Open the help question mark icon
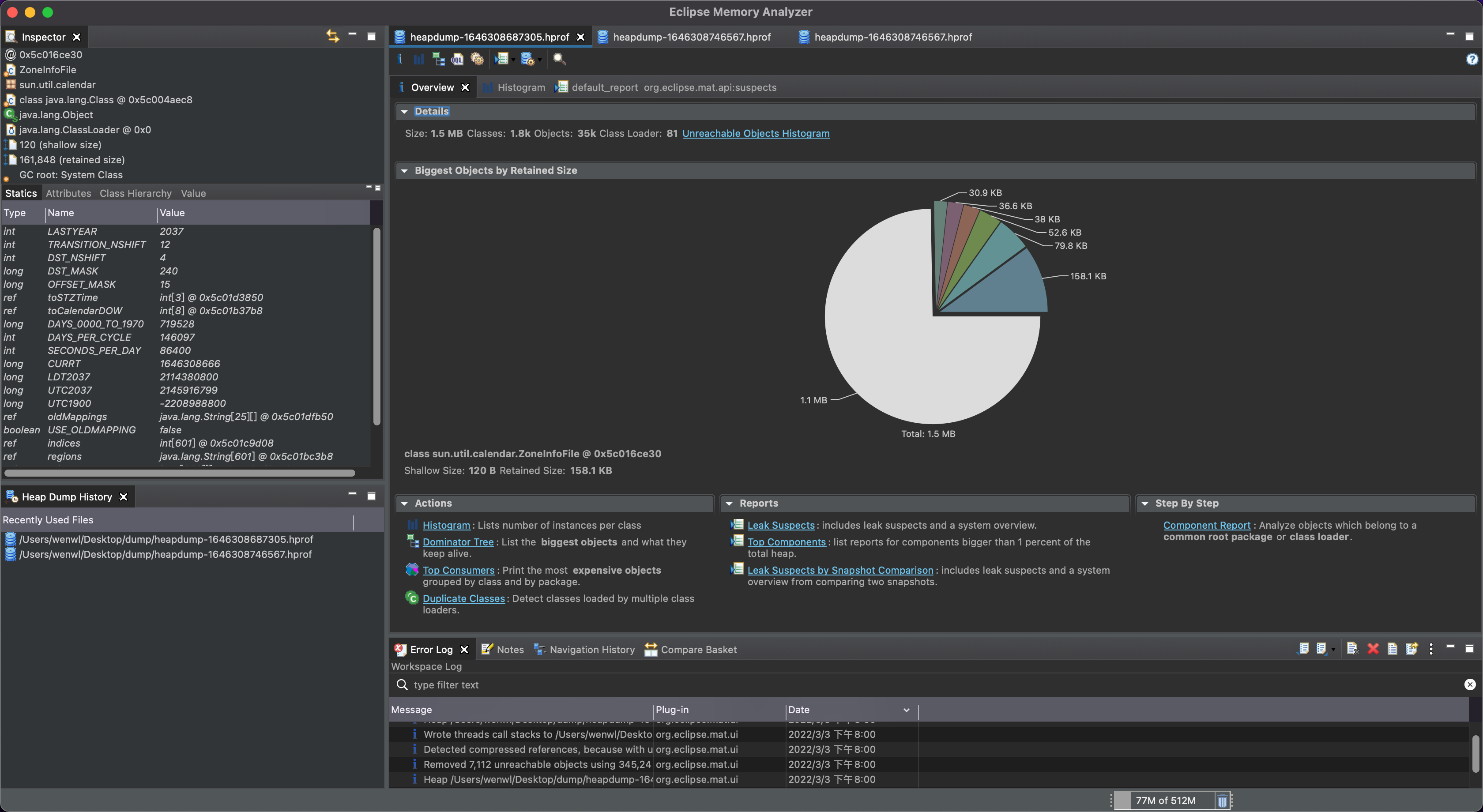Viewport: 1483px width, 812px height. pyautogui.click(x=1472, y=59)
